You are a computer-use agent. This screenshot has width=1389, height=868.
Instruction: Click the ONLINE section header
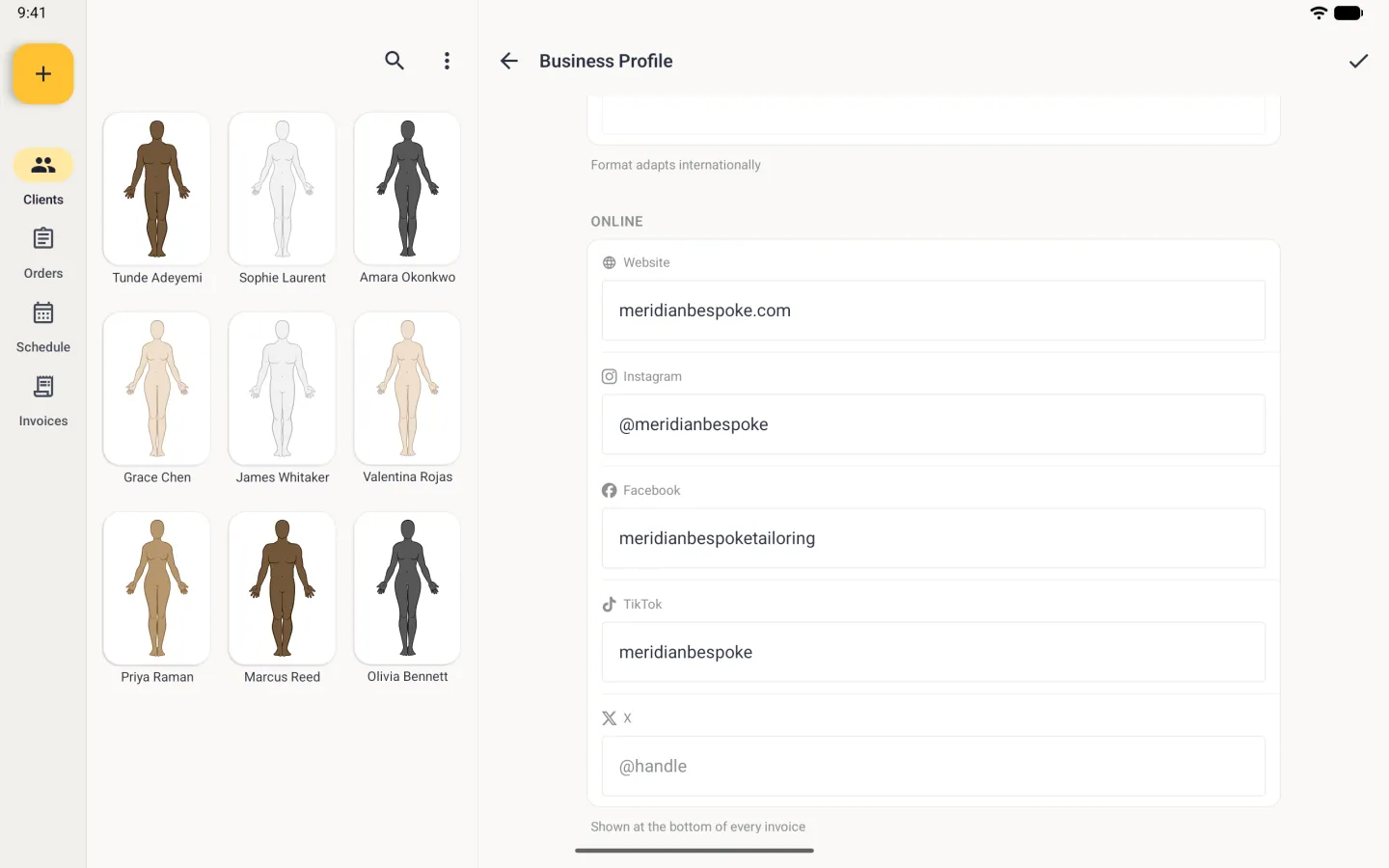616,221
